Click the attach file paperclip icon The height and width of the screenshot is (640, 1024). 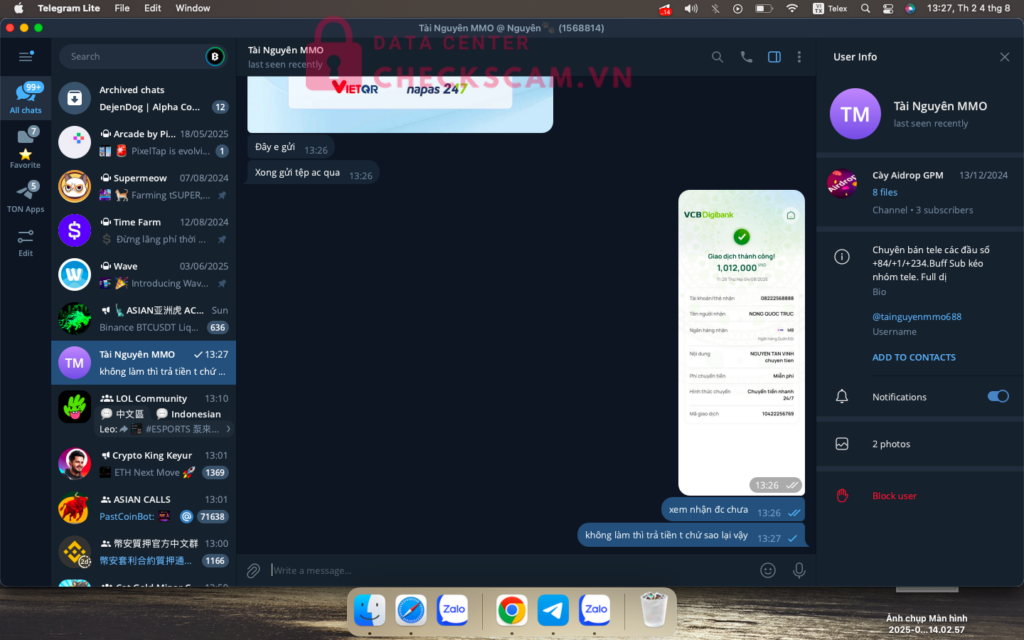pyautogui.click(x=253, y=571)
